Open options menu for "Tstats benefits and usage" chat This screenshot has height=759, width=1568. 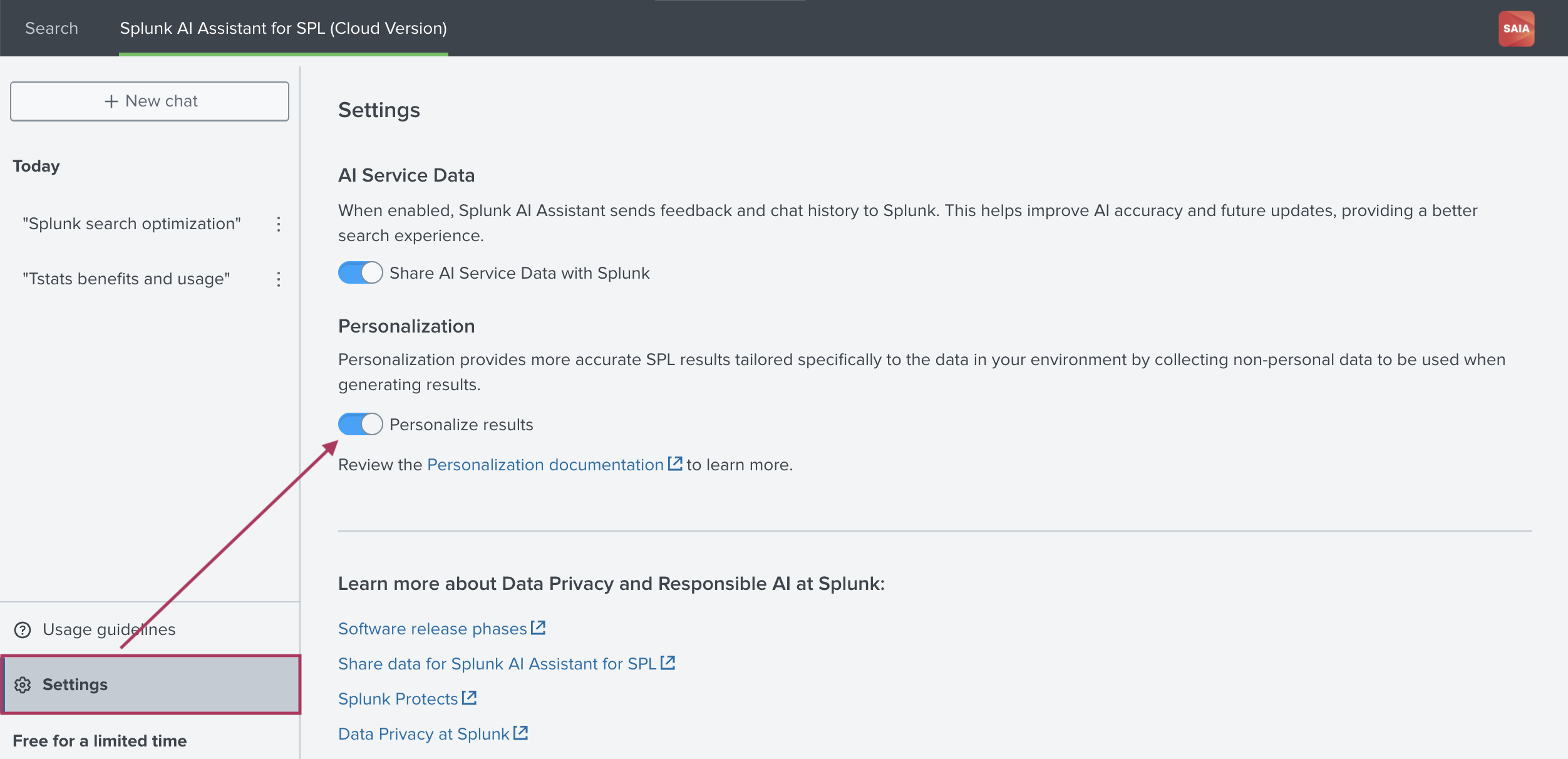coord(279,279)
